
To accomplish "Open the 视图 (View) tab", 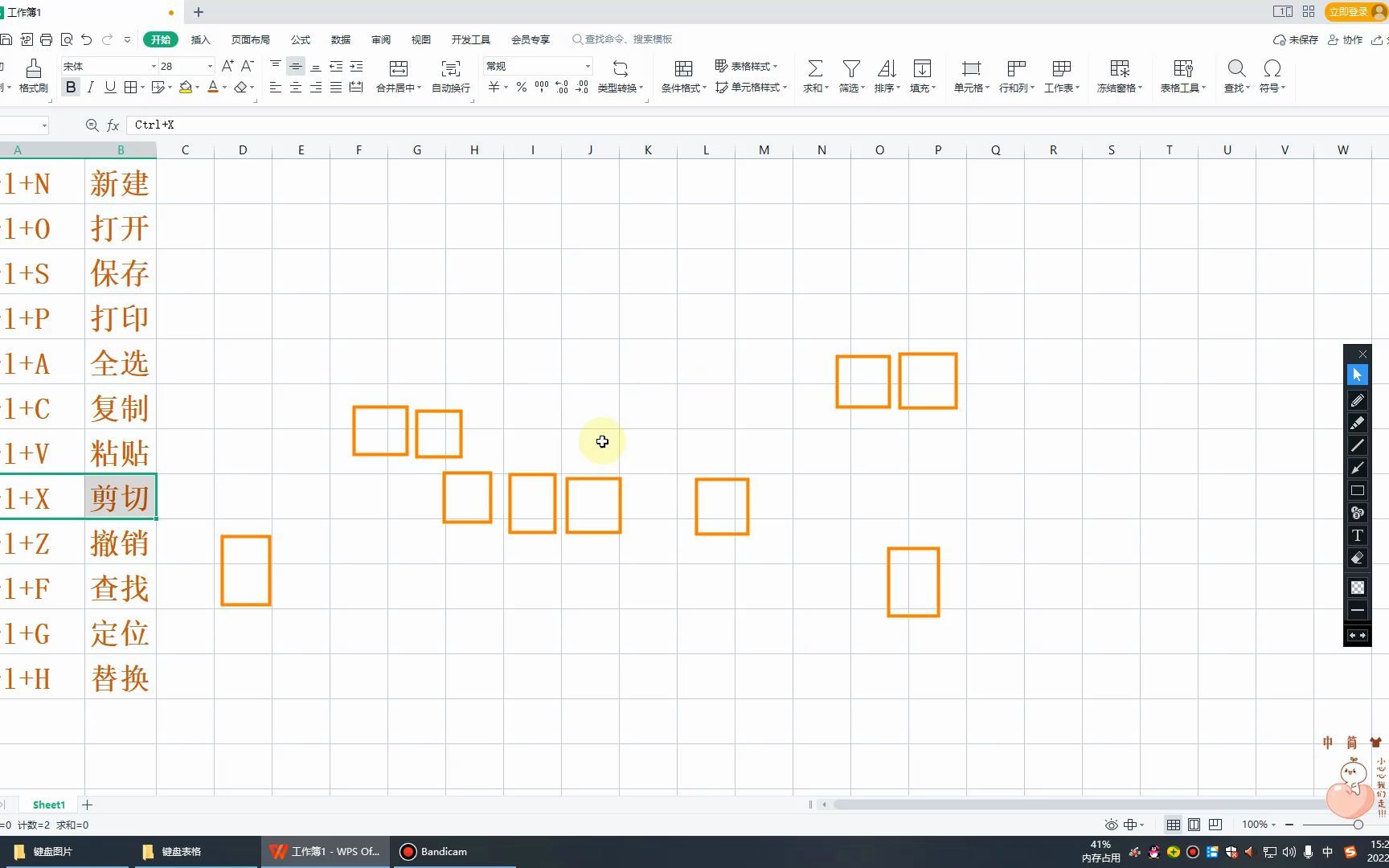I will click(x=421, y=39).
